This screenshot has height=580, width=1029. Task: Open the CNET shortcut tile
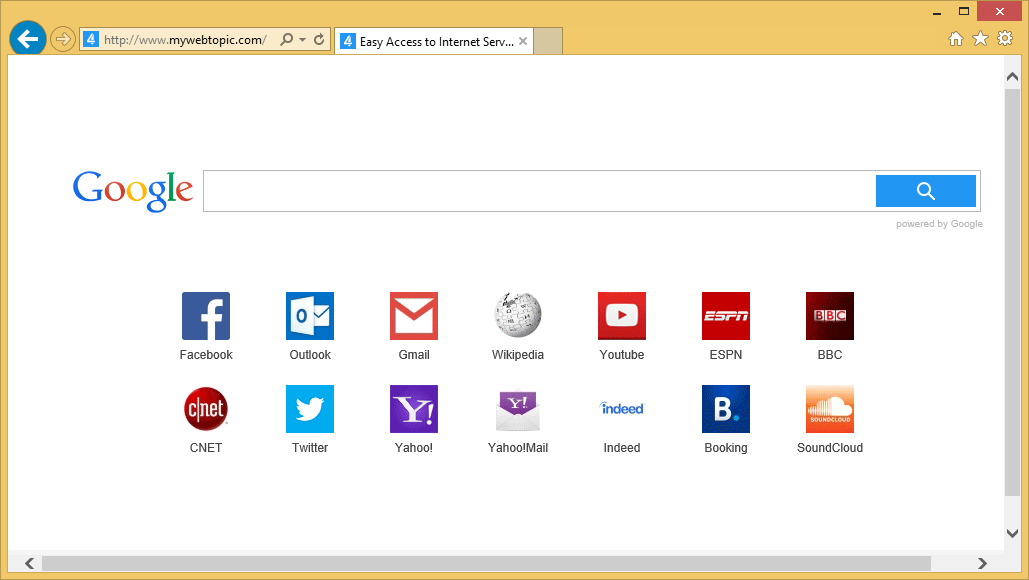[205, 408]
